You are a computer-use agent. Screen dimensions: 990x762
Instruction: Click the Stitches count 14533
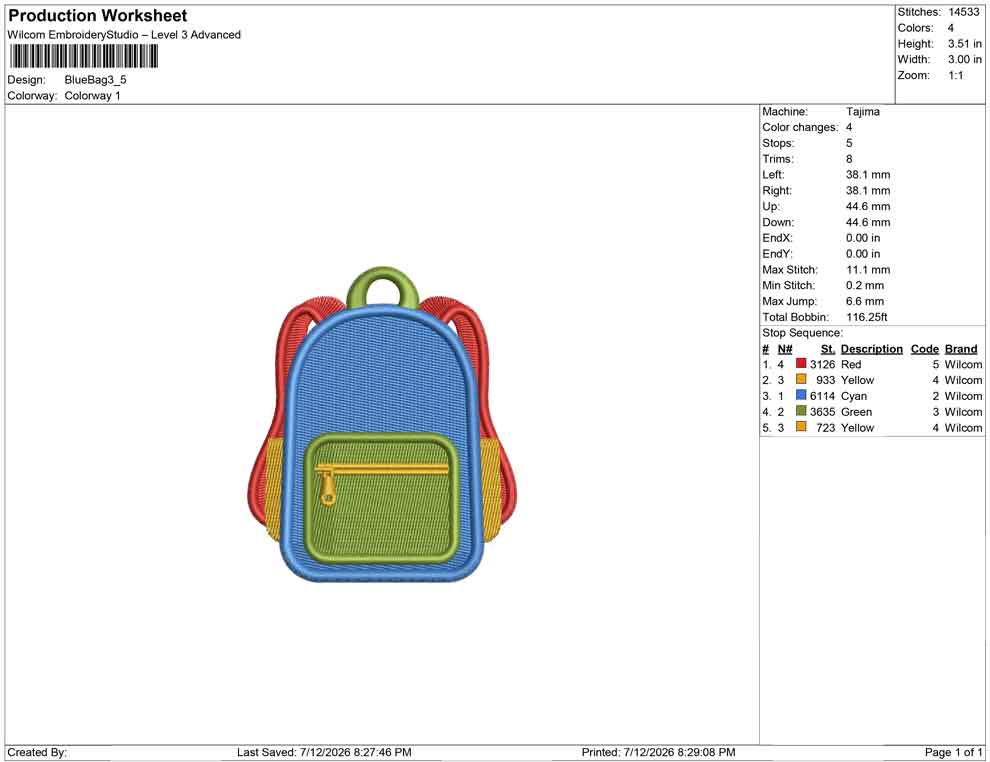[x=963, y=12]
